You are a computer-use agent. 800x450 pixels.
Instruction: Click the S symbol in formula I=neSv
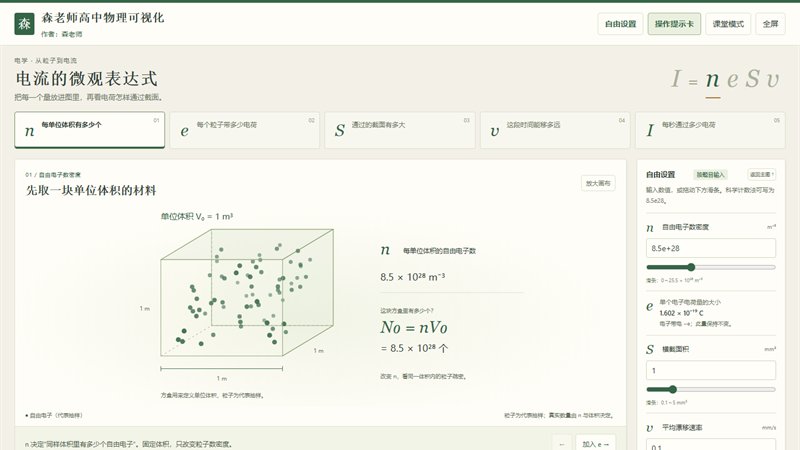(x=752, y=79)
